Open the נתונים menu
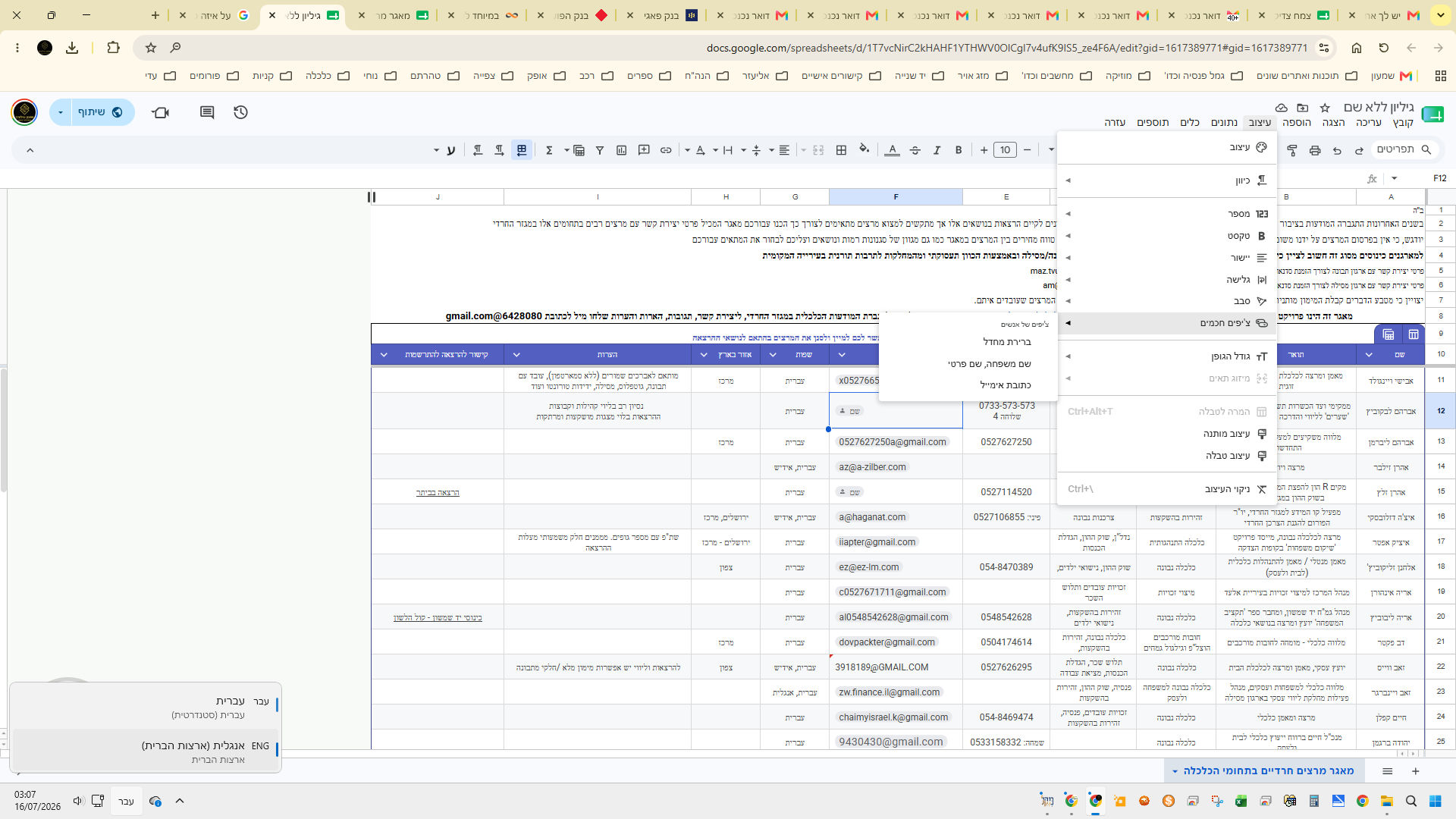Image resolution: width=1456 pixels, height=819 pixels. [x=1224, y=122]
